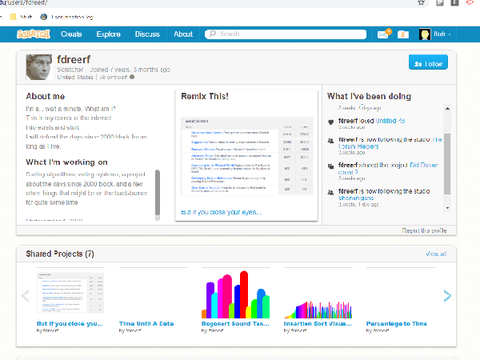Image resolution: width=480 pixels, height=360 pixels.
Task: Open the Explore menu item
Action: tap(108, 34)
